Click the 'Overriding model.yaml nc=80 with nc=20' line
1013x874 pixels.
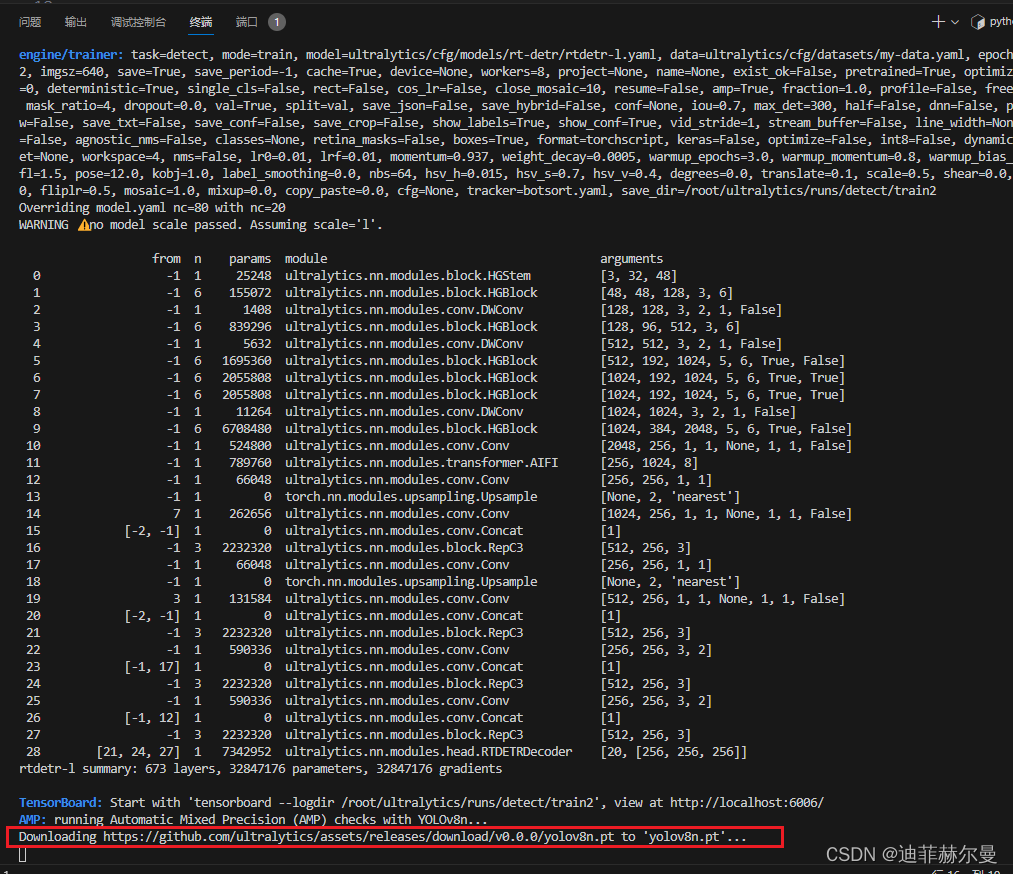click(x=152, y=207)
